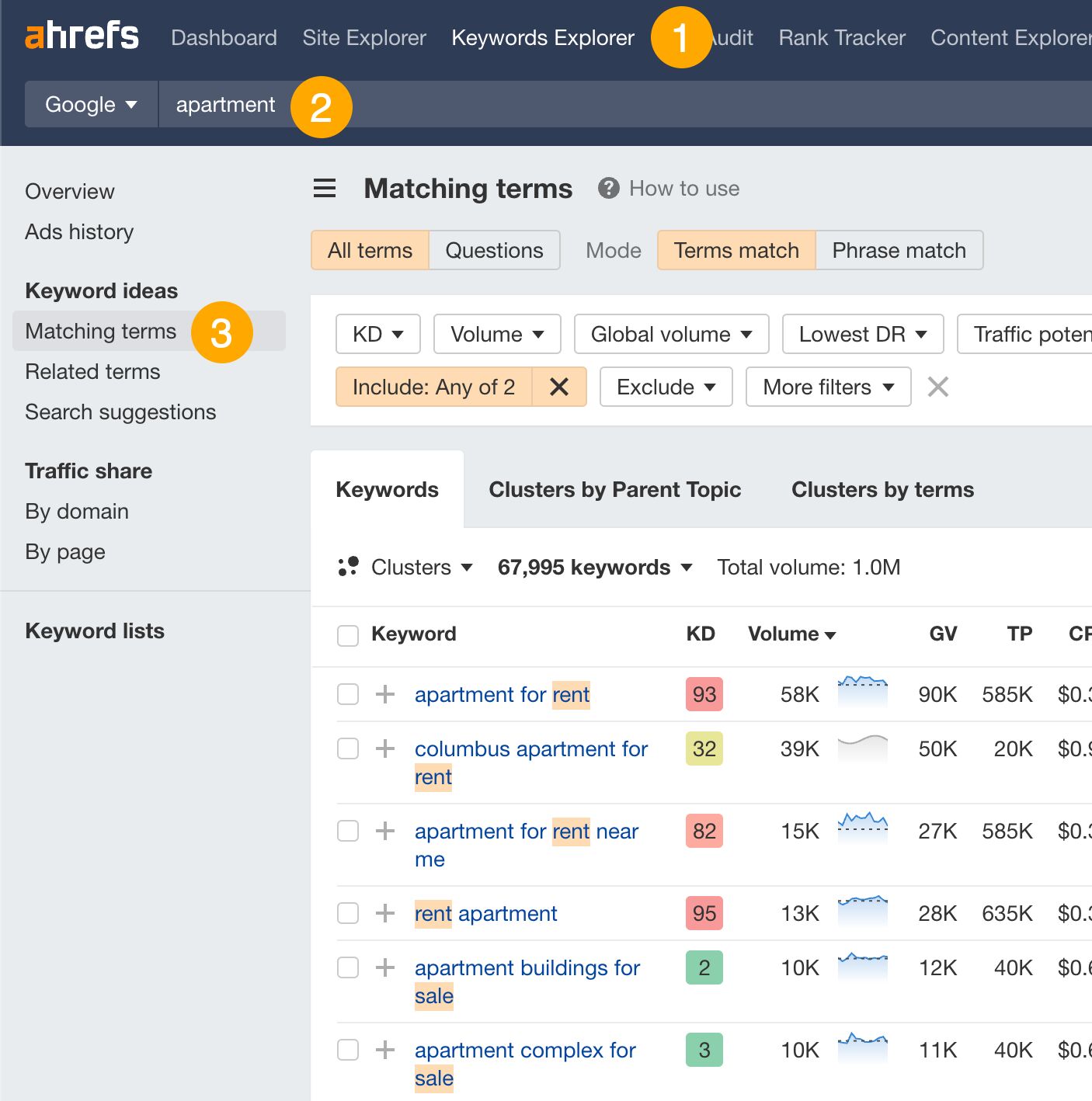Toggle Volume sort direction arrow
The height and width of the screenshot is (1101, 1092).
830,634
